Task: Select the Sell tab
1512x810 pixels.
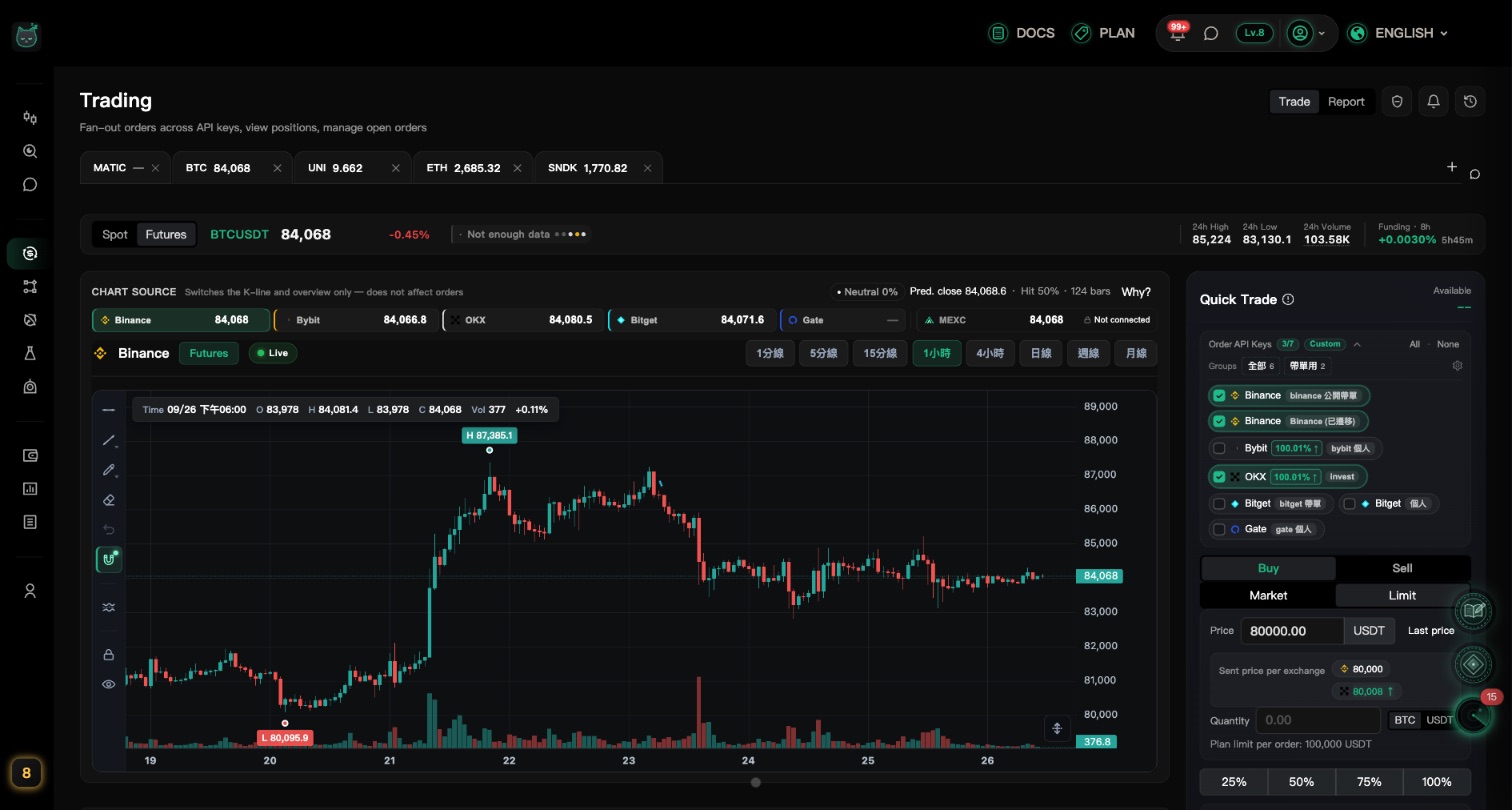Action: pos(1402,568)
